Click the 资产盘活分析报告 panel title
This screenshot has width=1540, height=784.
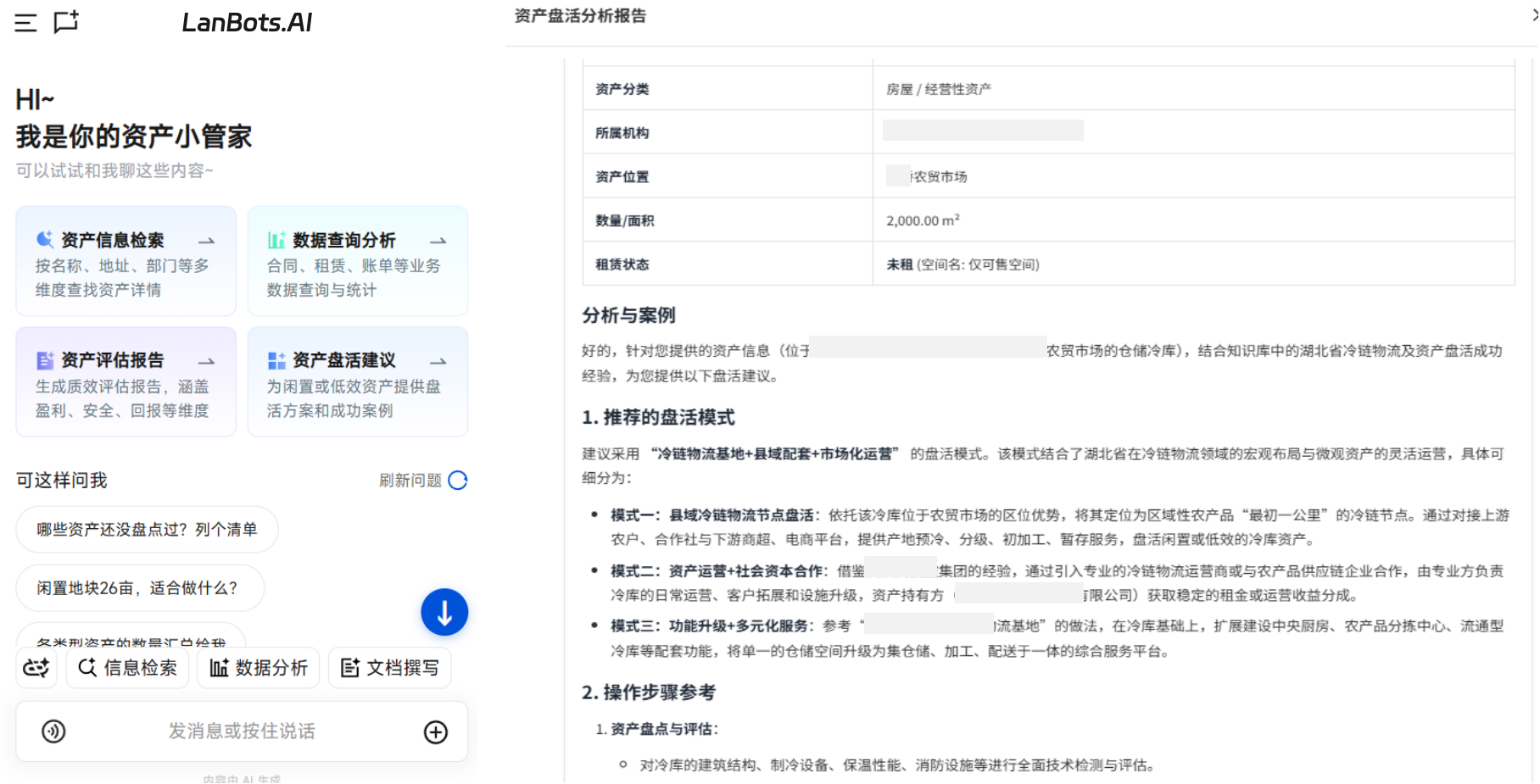580,16
